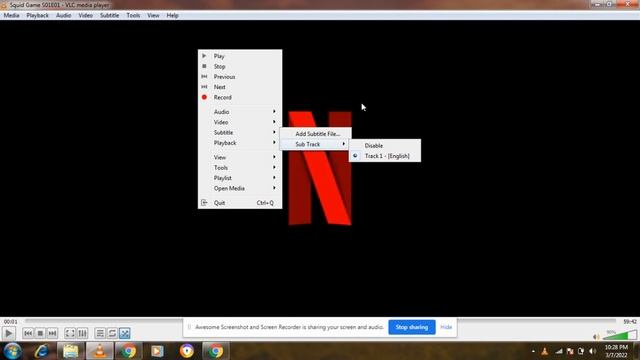640x360 pixels.
Task: Open the Playback menu in menu bar
Action: coord(38,16)
